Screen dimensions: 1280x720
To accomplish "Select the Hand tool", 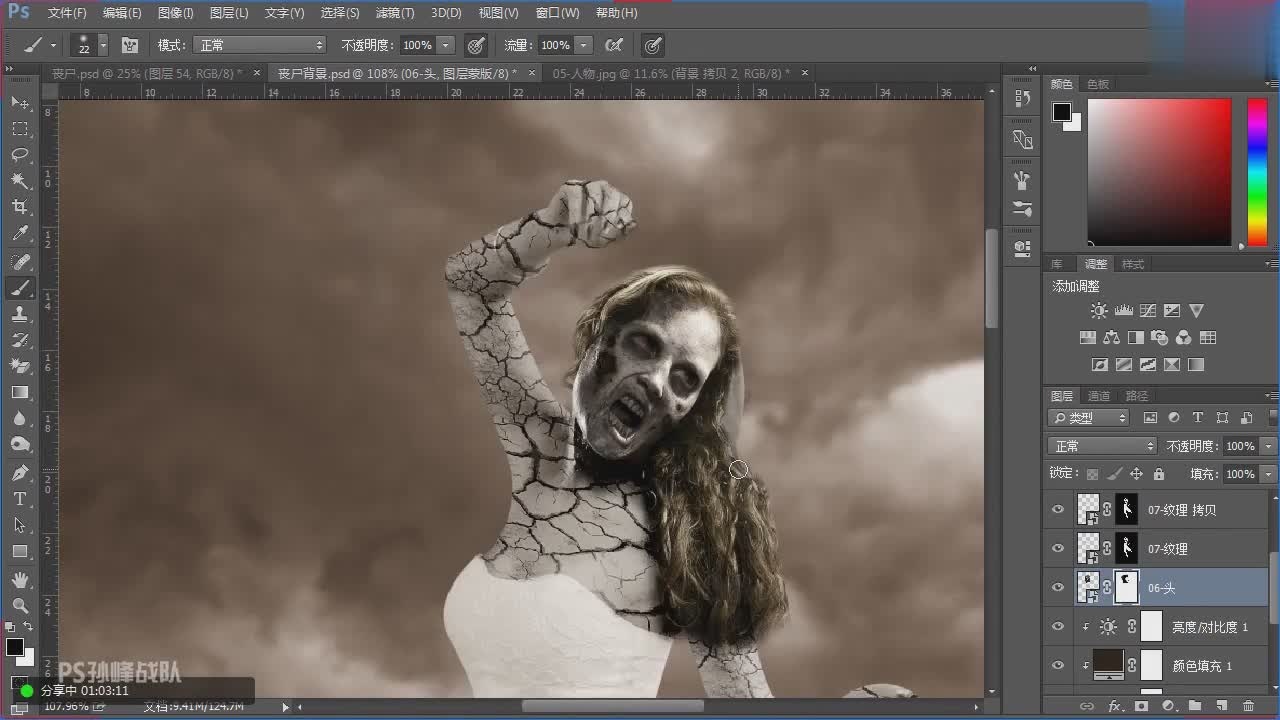I will [x=20, y=579].
